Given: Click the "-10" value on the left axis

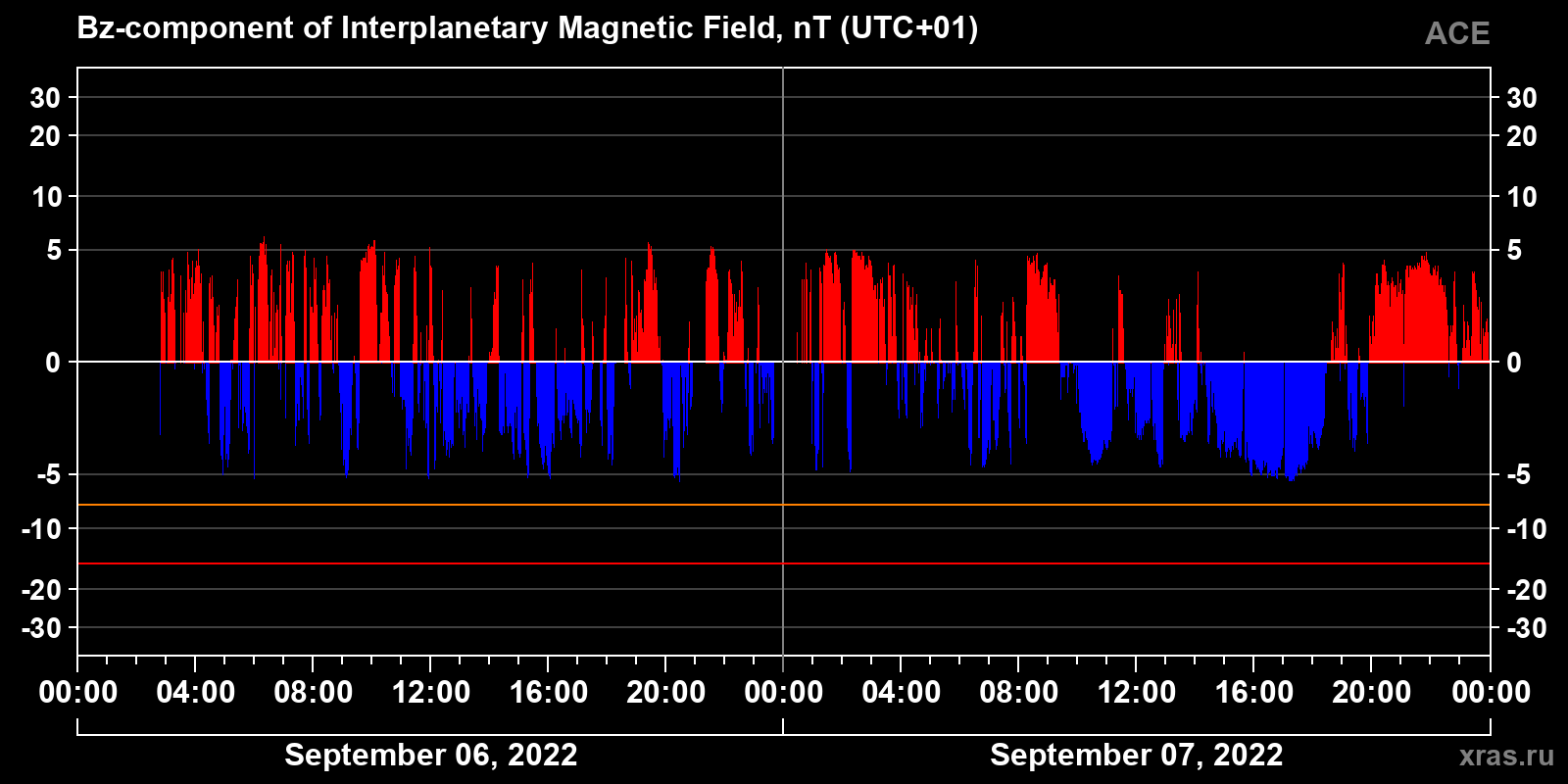Looking at the screenshot, I should coord(42,529).
